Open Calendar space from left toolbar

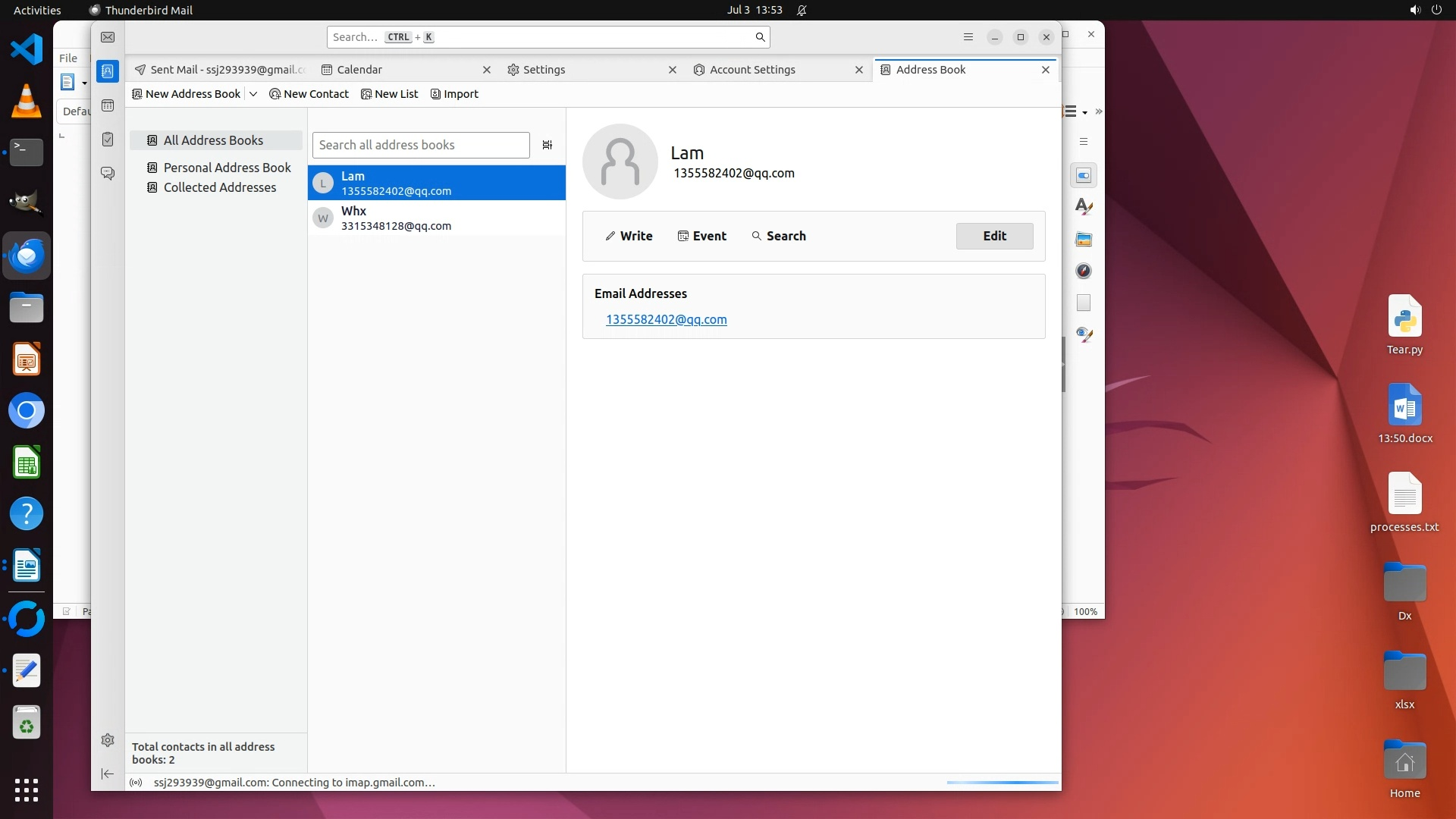point(108,105)
